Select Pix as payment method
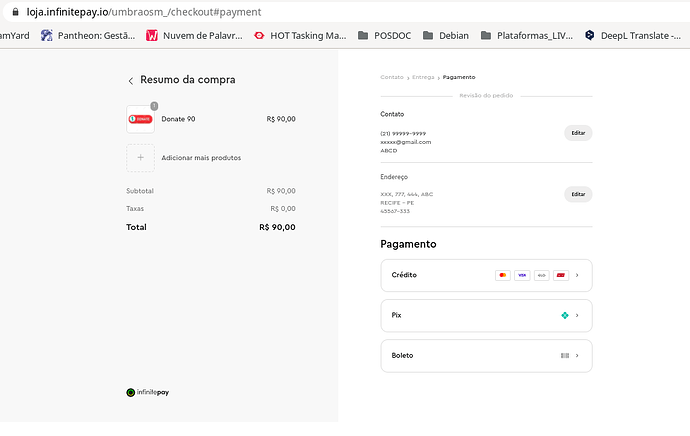Image resolution: width=690 pixels, height=436 pixels. 486,315
